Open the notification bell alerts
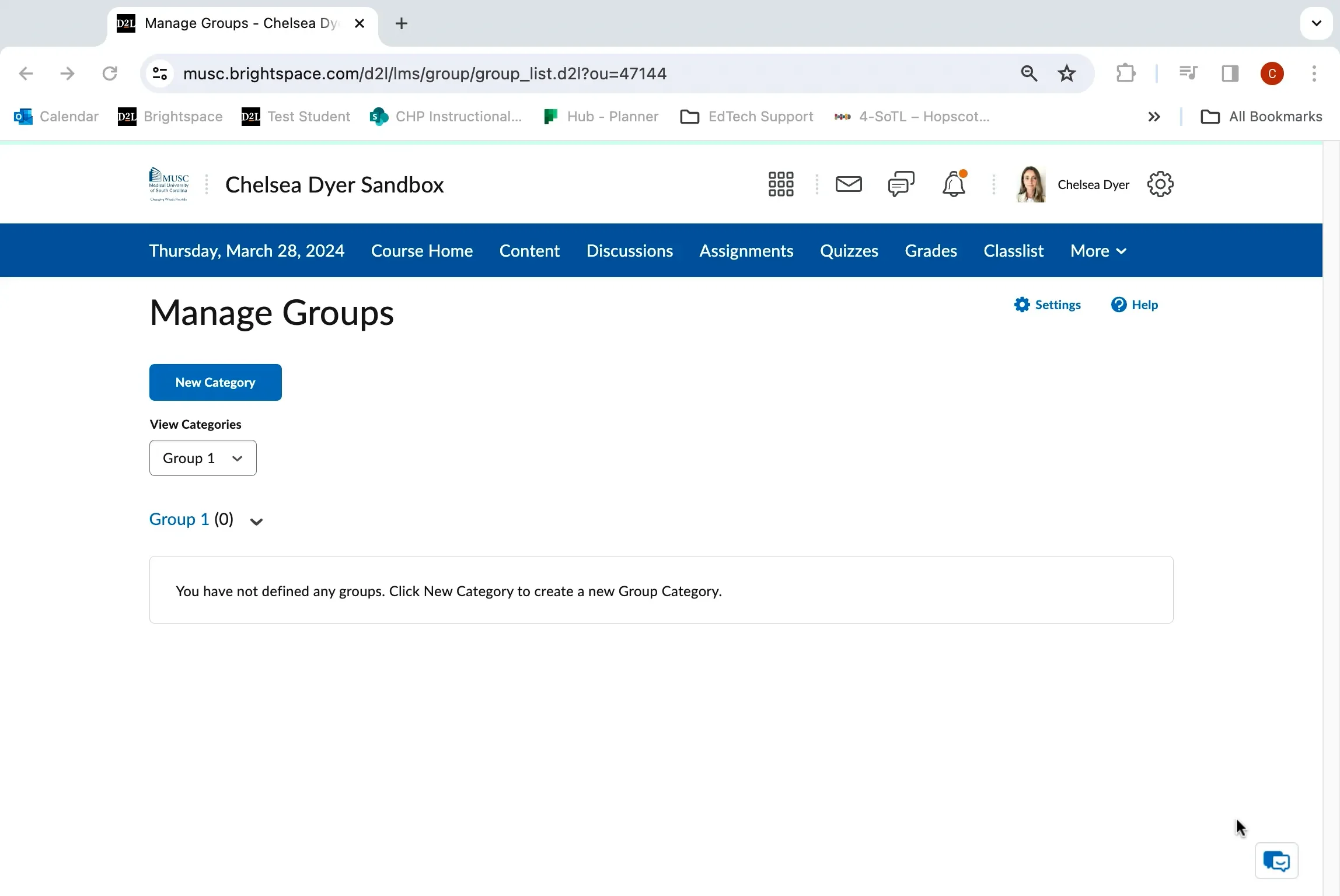The width and height of the screenshot is (1340, 896). pyautogui.click(x=955, y=184)
